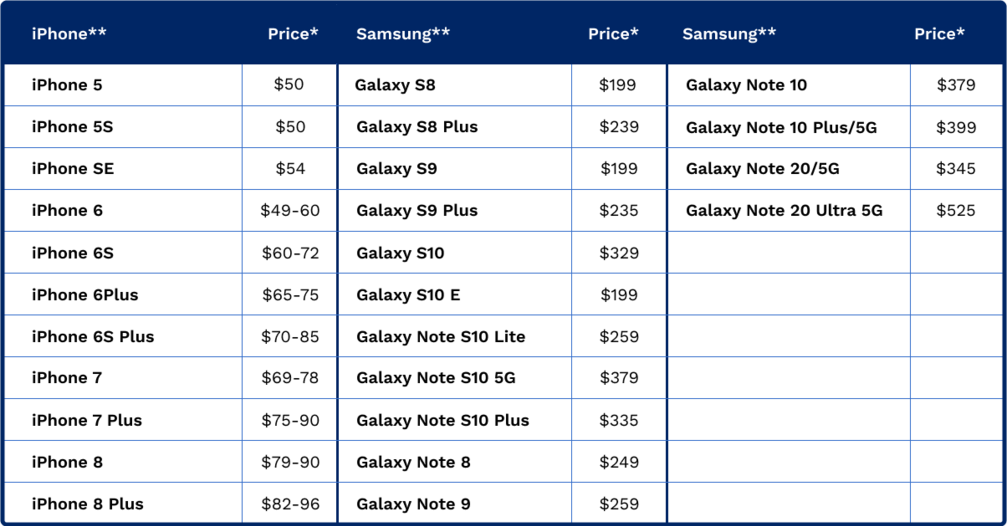1007x526 pixels.
Task: Click the rightmost Price* column header
Action: pos(939,34)
